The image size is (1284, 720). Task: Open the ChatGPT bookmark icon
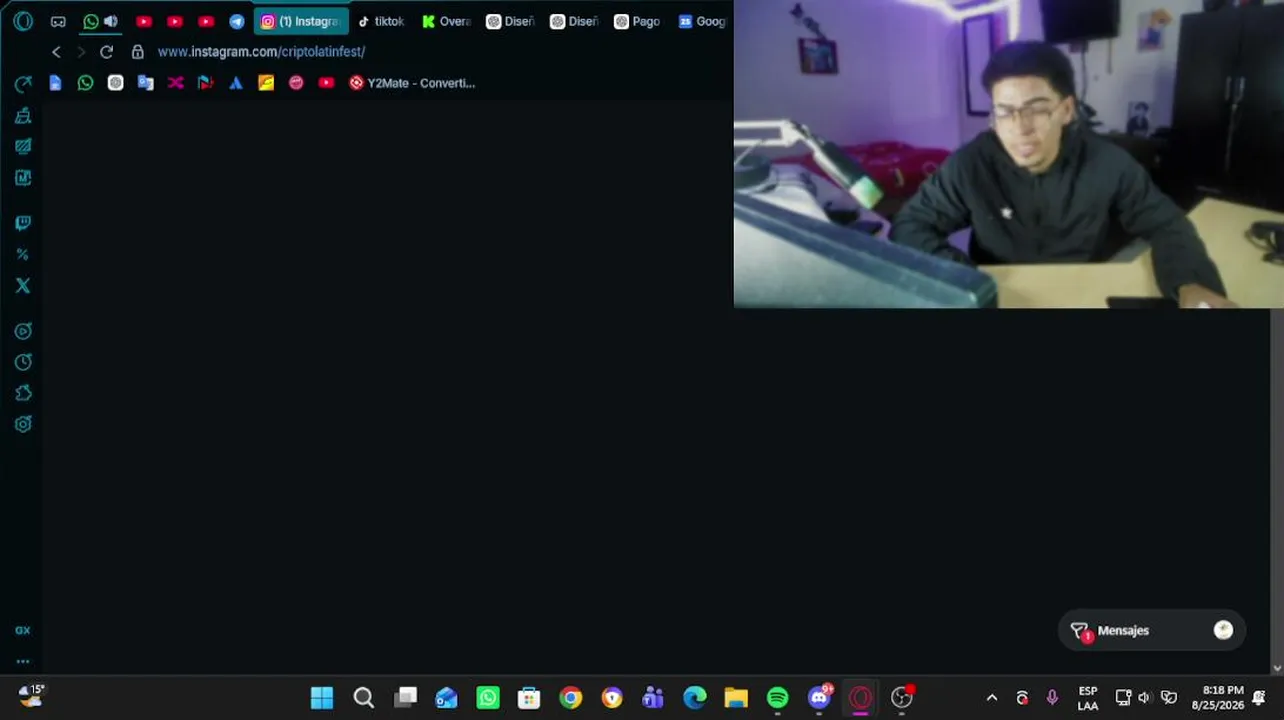coord(116,83)
